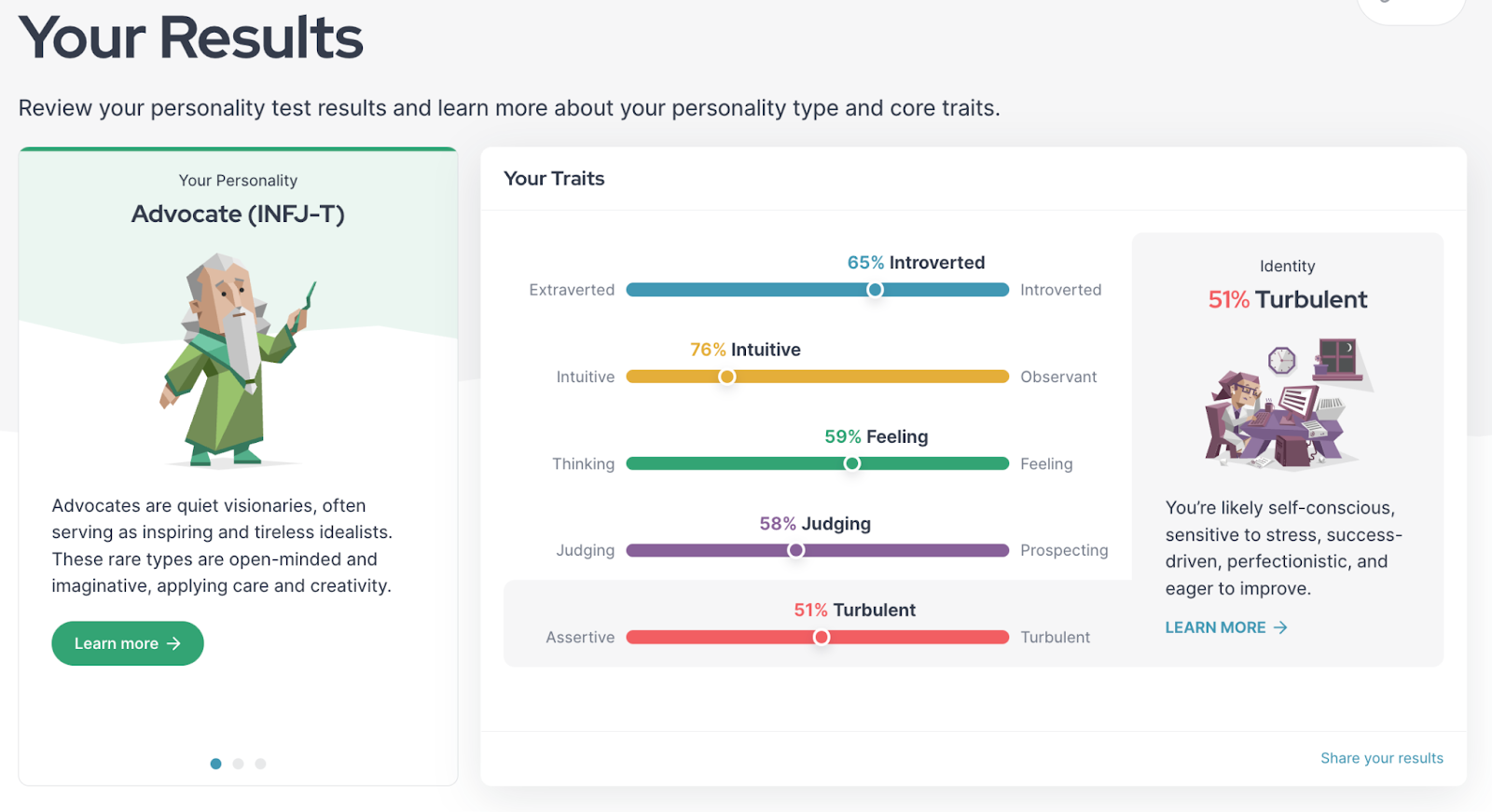Select the 65% Introverted trait label

916,263
